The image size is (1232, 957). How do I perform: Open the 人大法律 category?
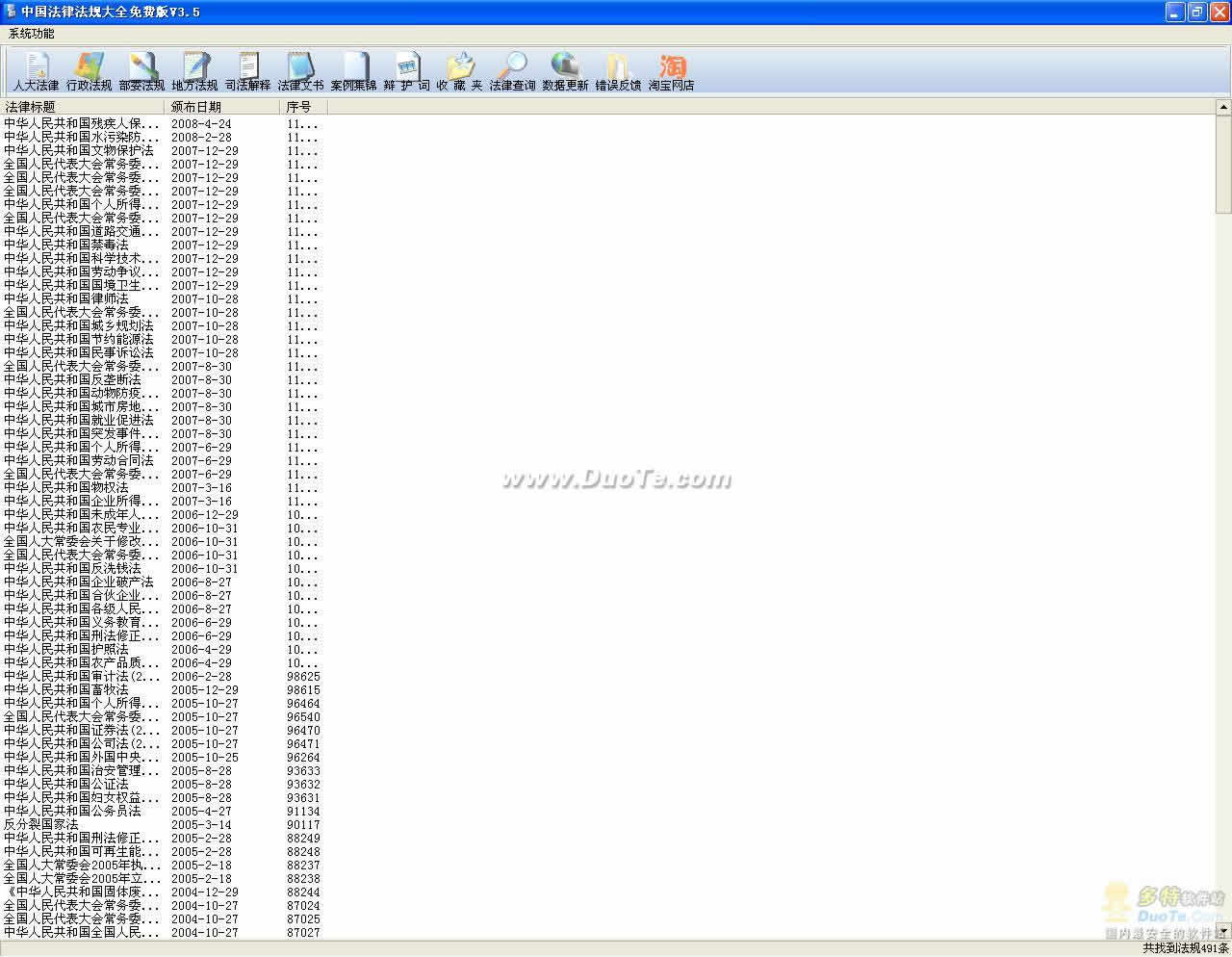pos(37,72)
